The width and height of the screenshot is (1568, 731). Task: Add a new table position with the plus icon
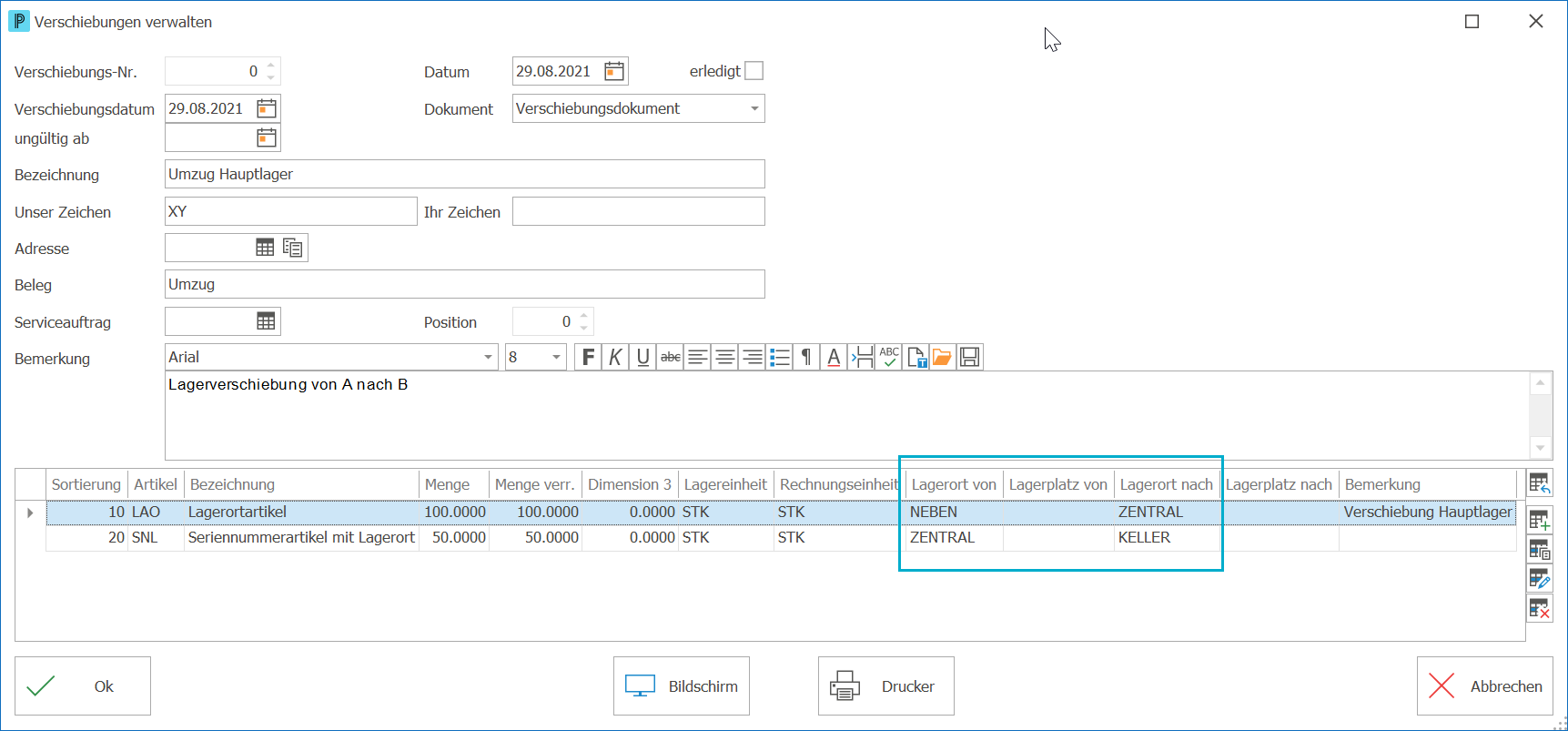[1540, 521]
